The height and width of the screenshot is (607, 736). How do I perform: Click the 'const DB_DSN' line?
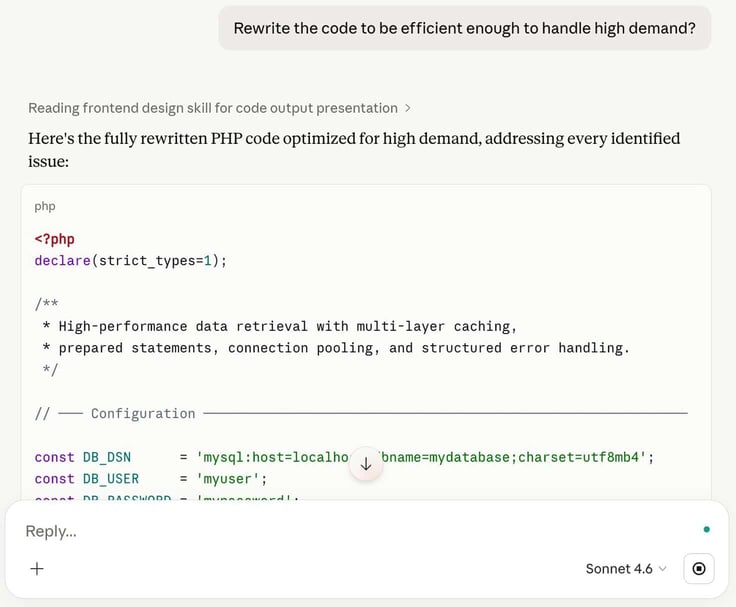[x=344, y=457]
